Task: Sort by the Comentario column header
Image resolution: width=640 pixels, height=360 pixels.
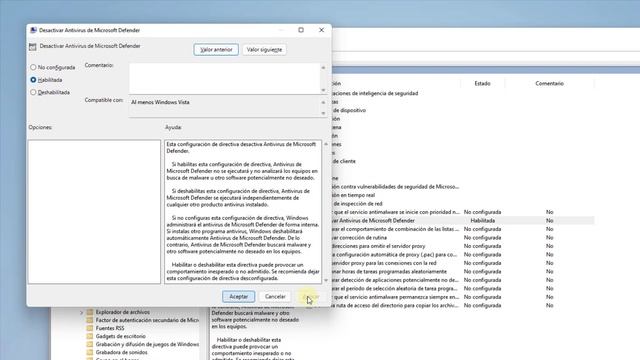Action: pyautogui.click(x=549, y=83)
